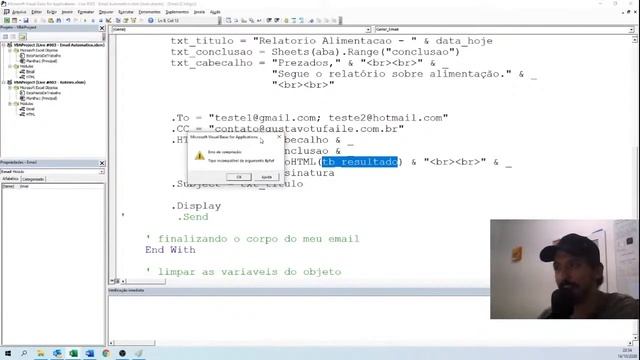
Task: Click the Reset stop icon
Action: [100, 20]
